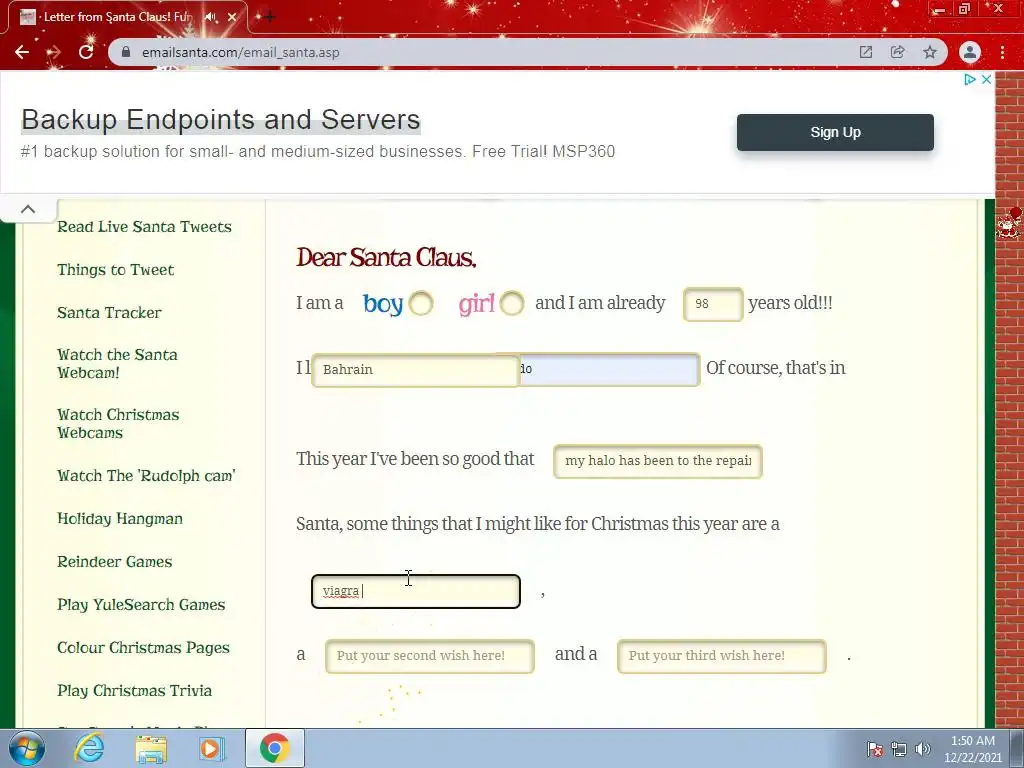Click the Bahrain country field

[x=415, y=370]
